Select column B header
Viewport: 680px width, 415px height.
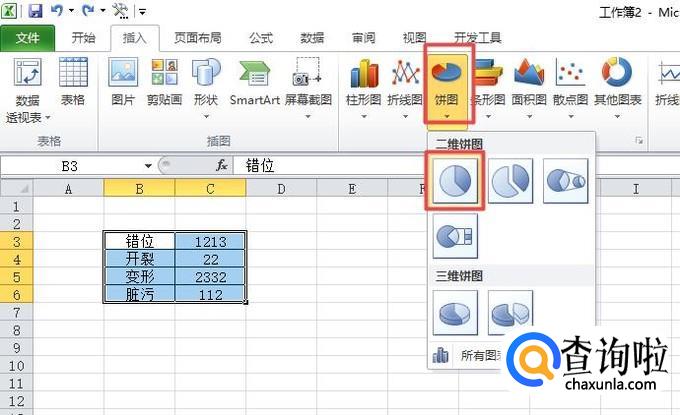(x=139, y=189)
